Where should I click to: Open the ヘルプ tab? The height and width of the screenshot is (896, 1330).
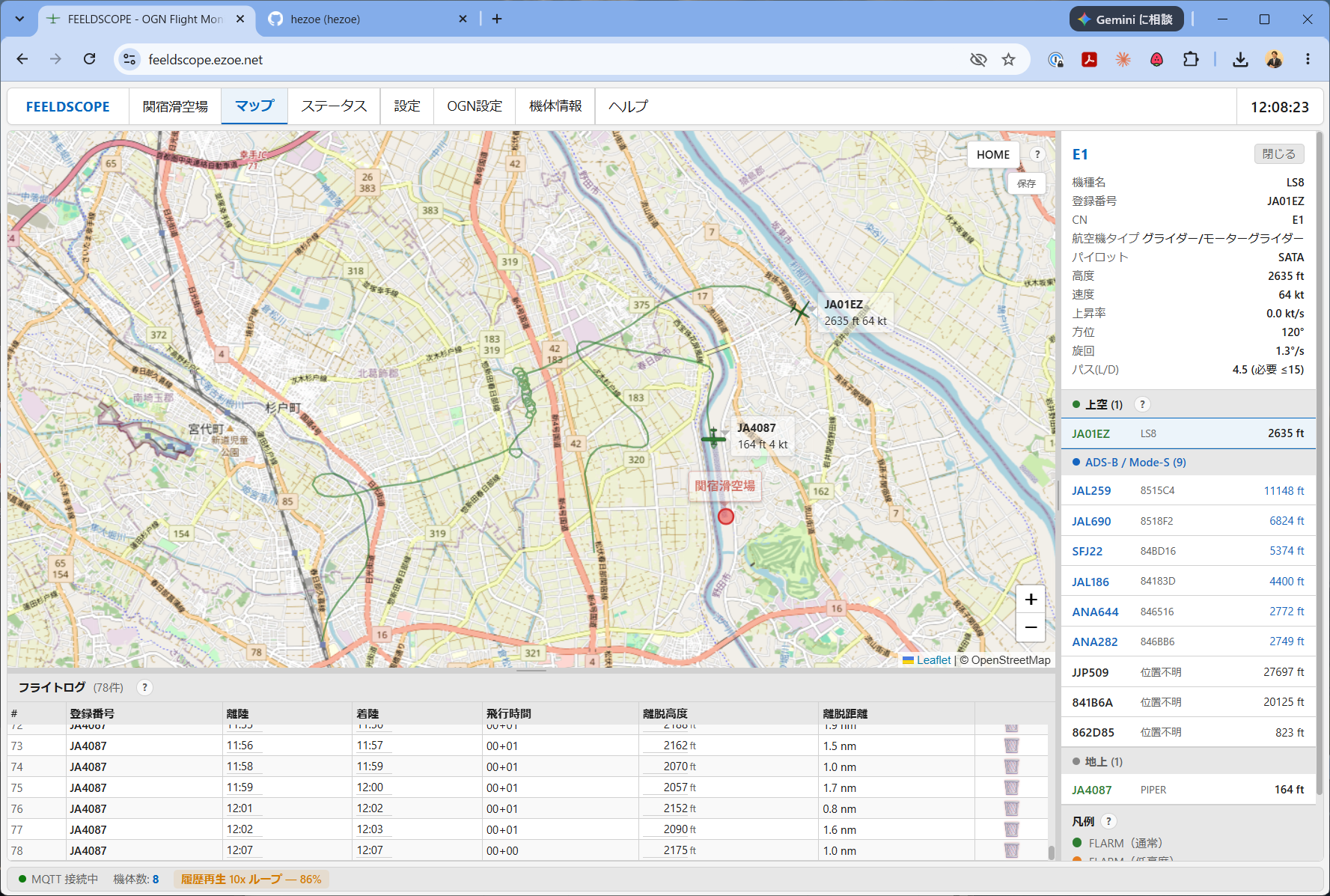628,106
